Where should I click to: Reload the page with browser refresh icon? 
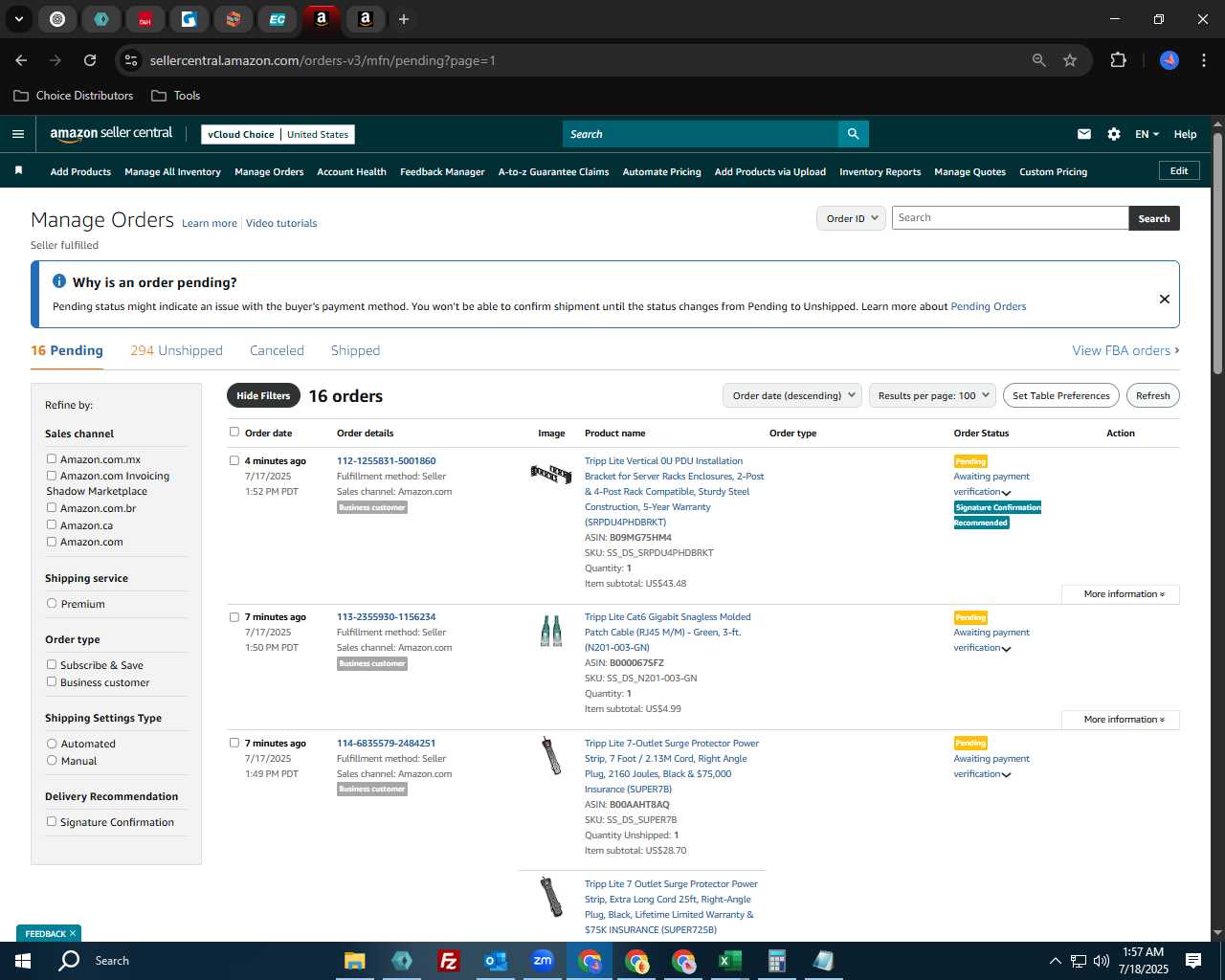point(90,60)
